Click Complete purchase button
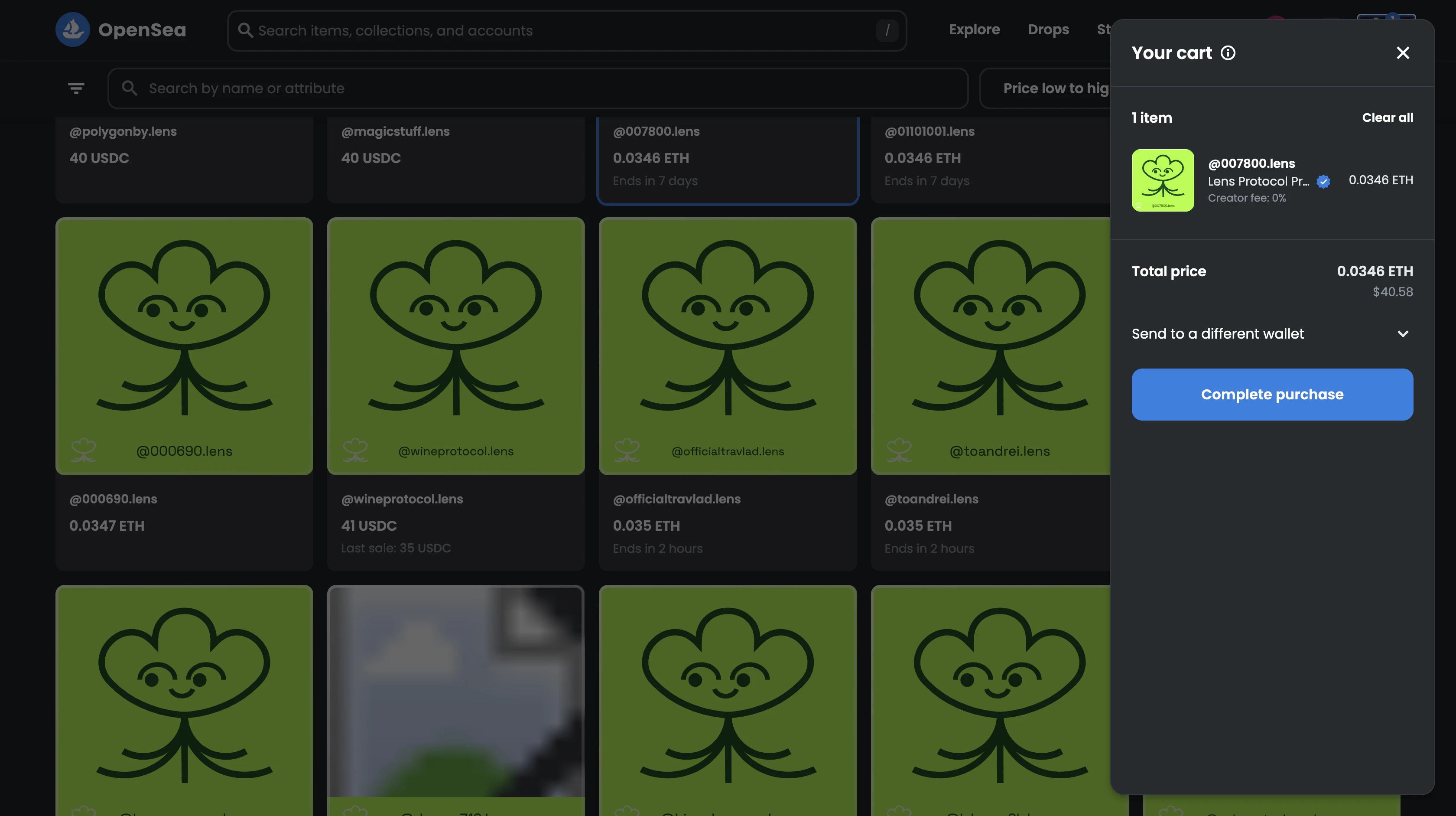Viewport: 1456px width, 816px height. coord(1272,394)
